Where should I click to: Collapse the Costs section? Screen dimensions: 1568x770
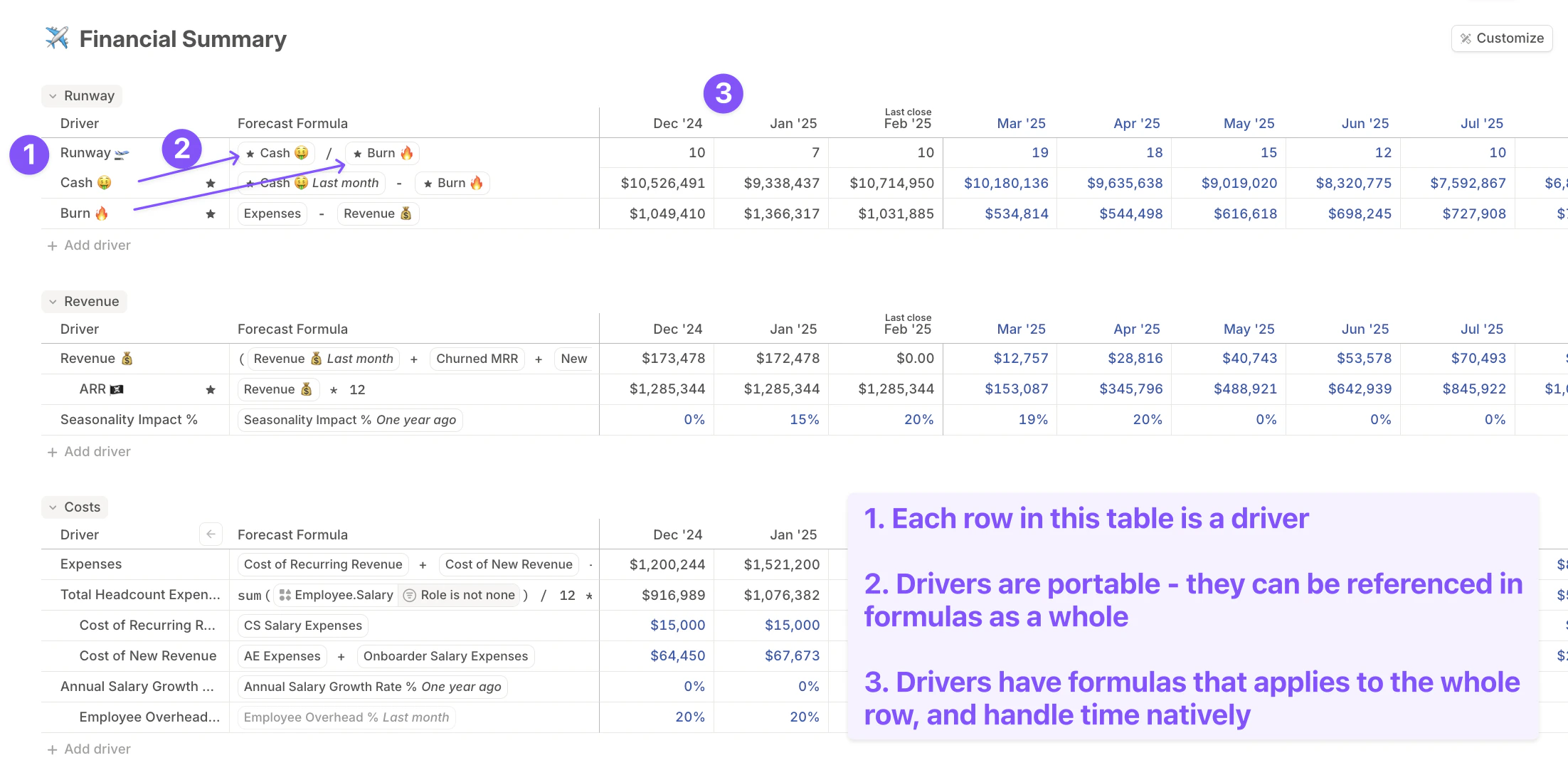pyautogui.click(x=53, y=507)
